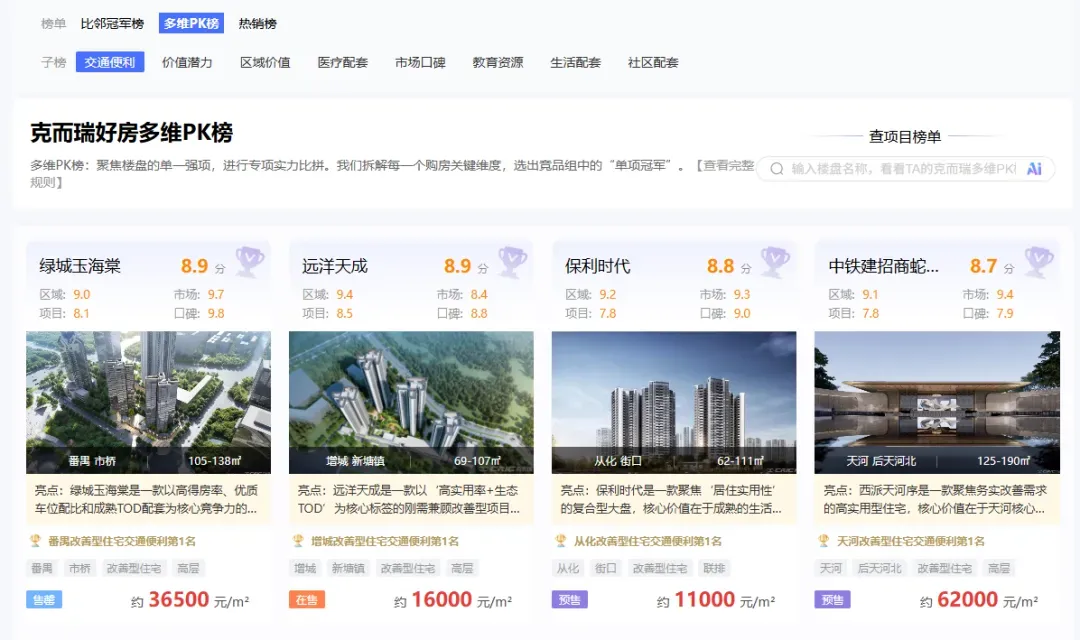Click award cup icon beside 增城改善型住宅交通便利第1名
This screenshot has width=1080, height=640.
coord(298,541)
